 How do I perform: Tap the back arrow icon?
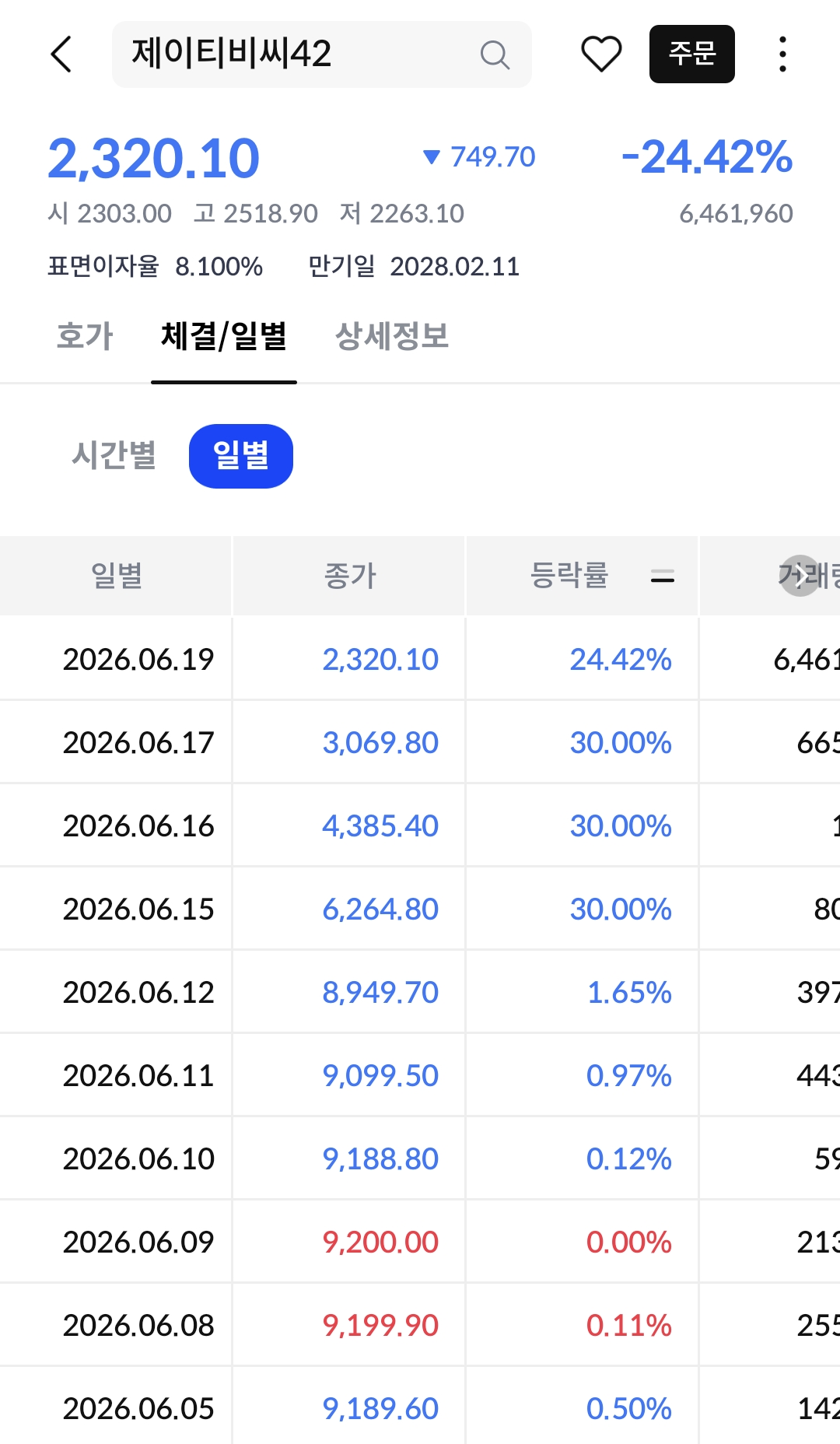[x=61, y=54]
